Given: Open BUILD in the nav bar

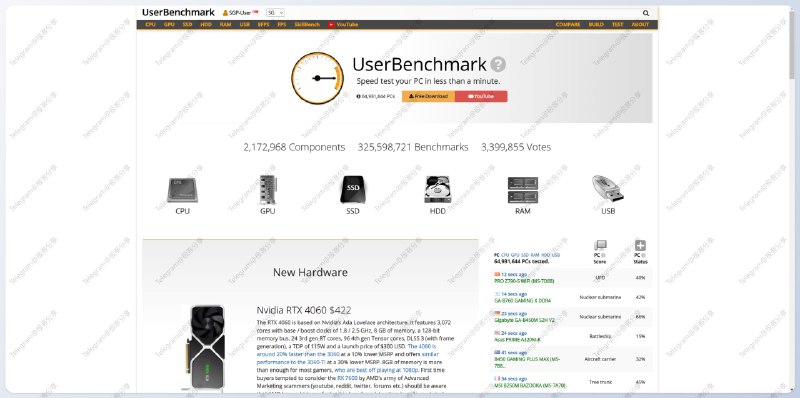Looking at the screenshot, I should tap(596, 24).
